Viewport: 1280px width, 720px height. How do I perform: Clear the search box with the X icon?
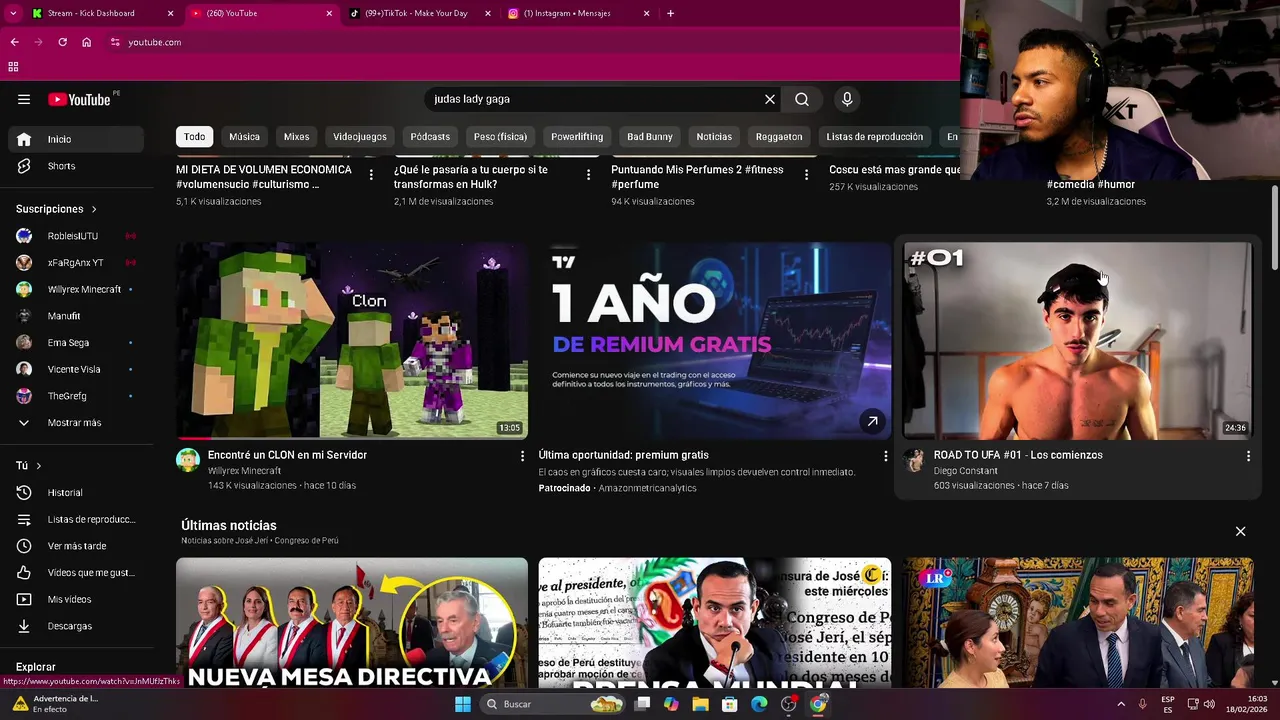coord(770,99)
